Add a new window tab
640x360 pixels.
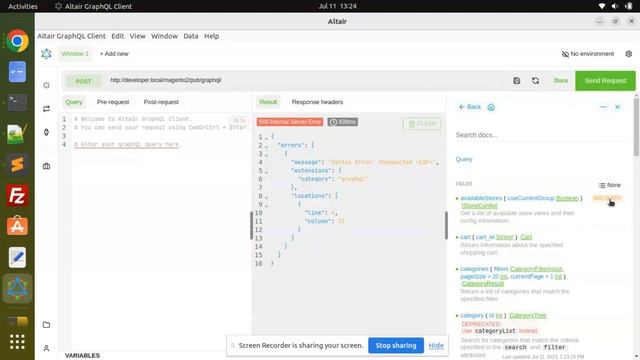click(x=114, y=53)
